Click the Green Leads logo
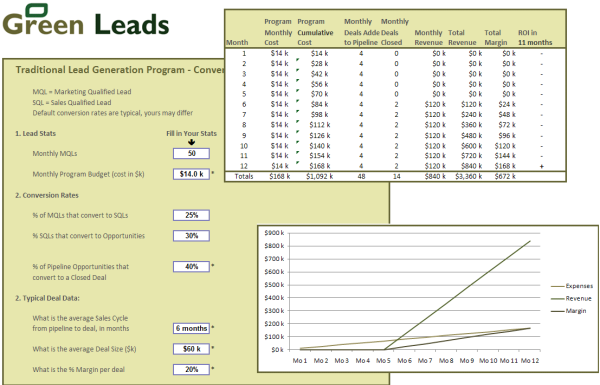Viewport: 600px width, 385px height. pyautogui.click(x=86, y=20)
